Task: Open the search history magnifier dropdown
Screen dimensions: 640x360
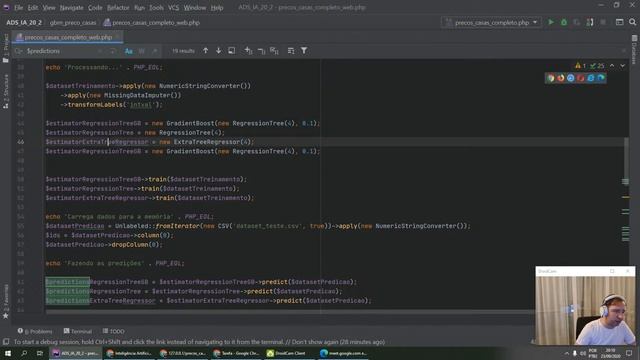Action: pos(18,51)
